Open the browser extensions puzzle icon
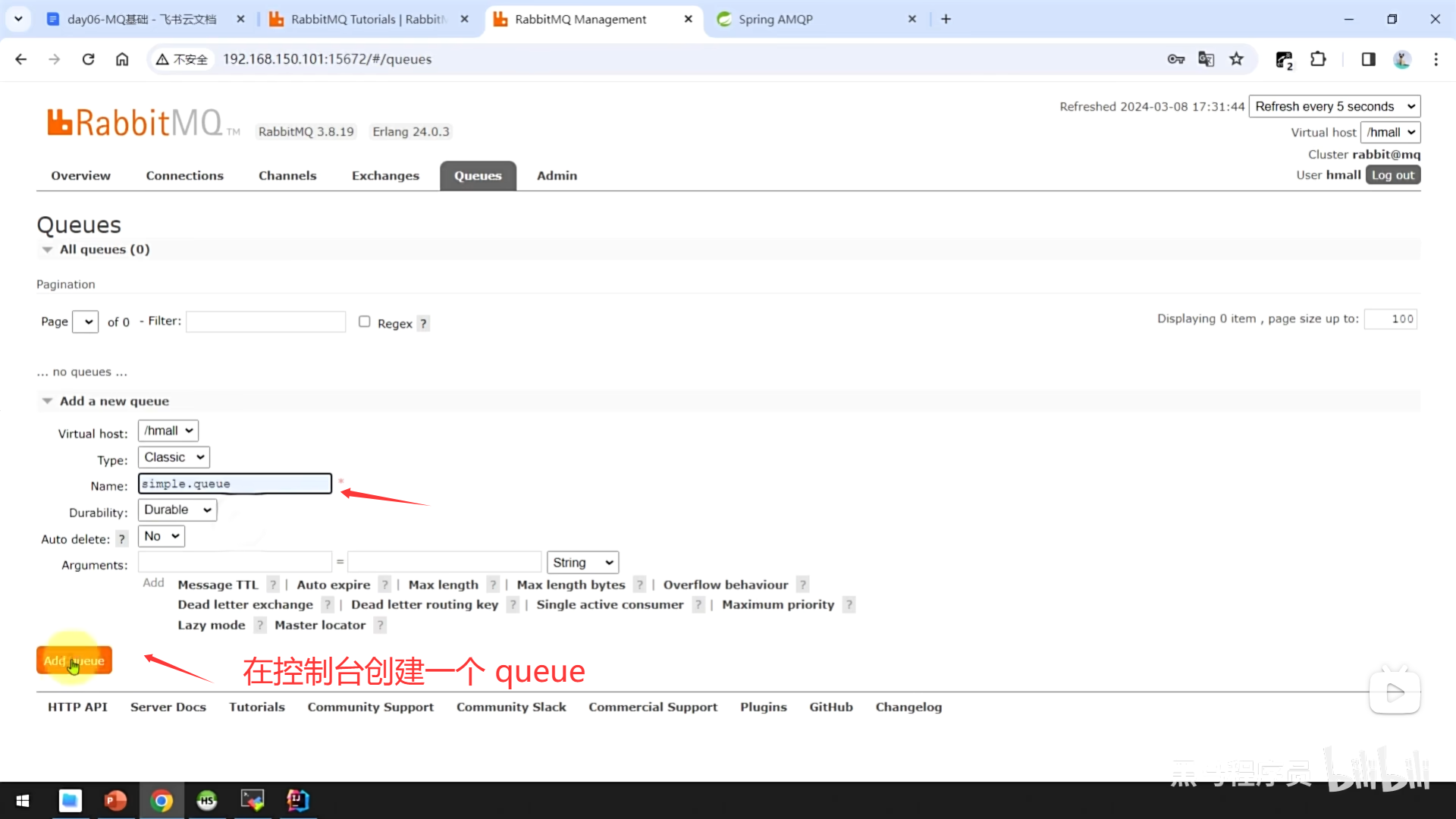The image size is (1456, 819). (1318, 59)
